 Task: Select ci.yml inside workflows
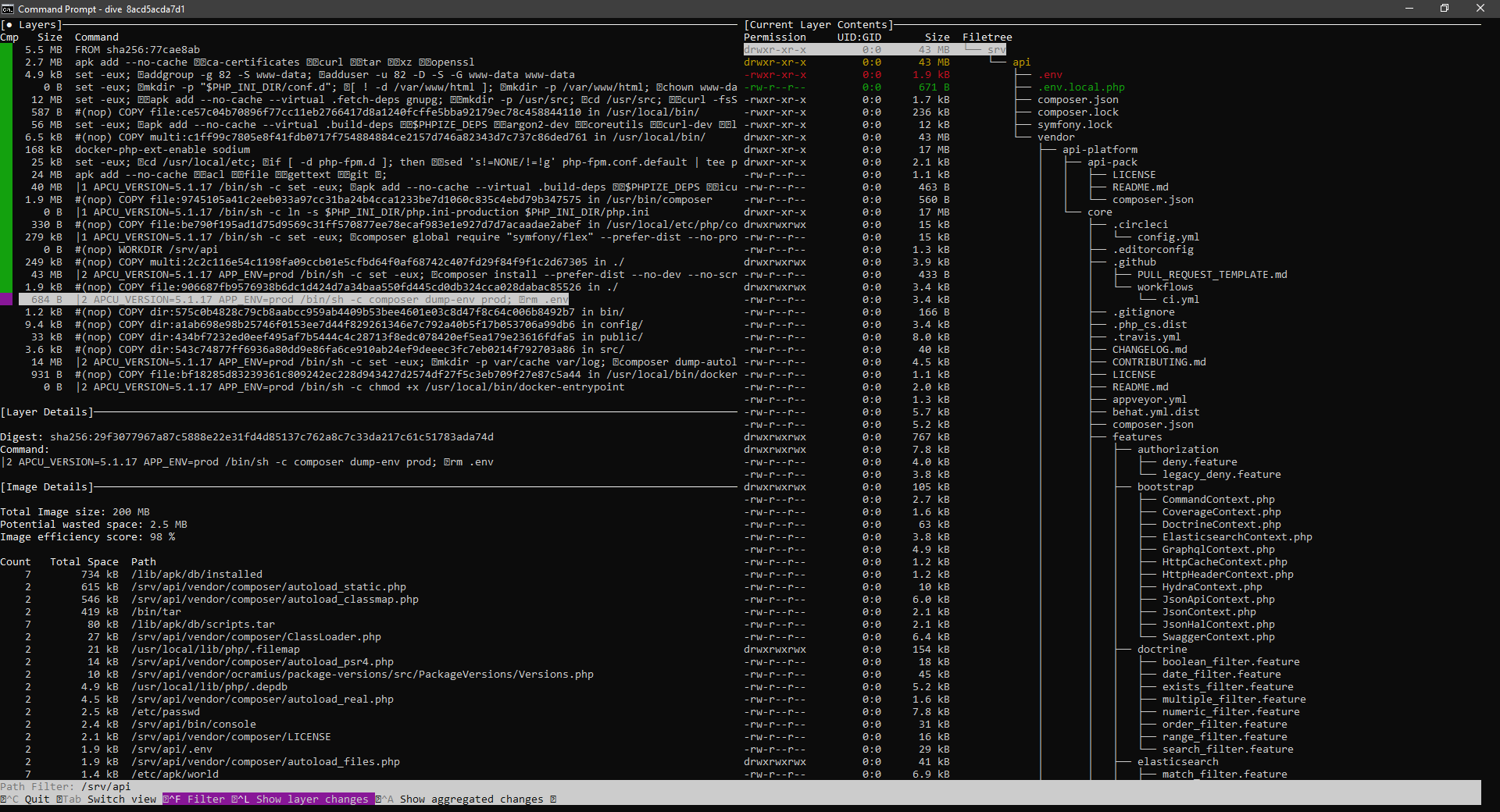click(1182, 299)
